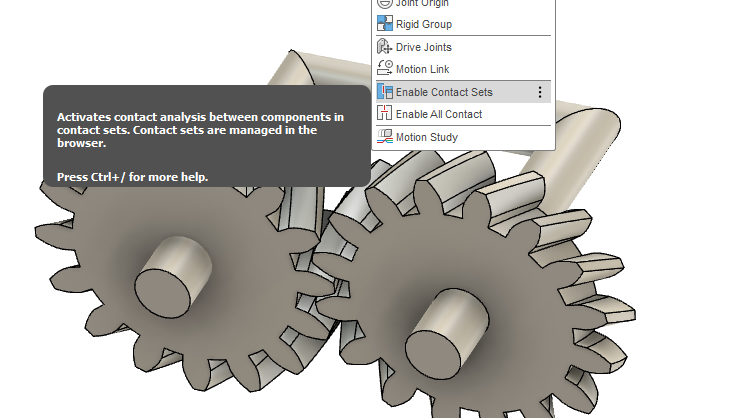Click the right gear's center shaft
The width and height of the screenshot is (737, 418).
tap(447, 335)
